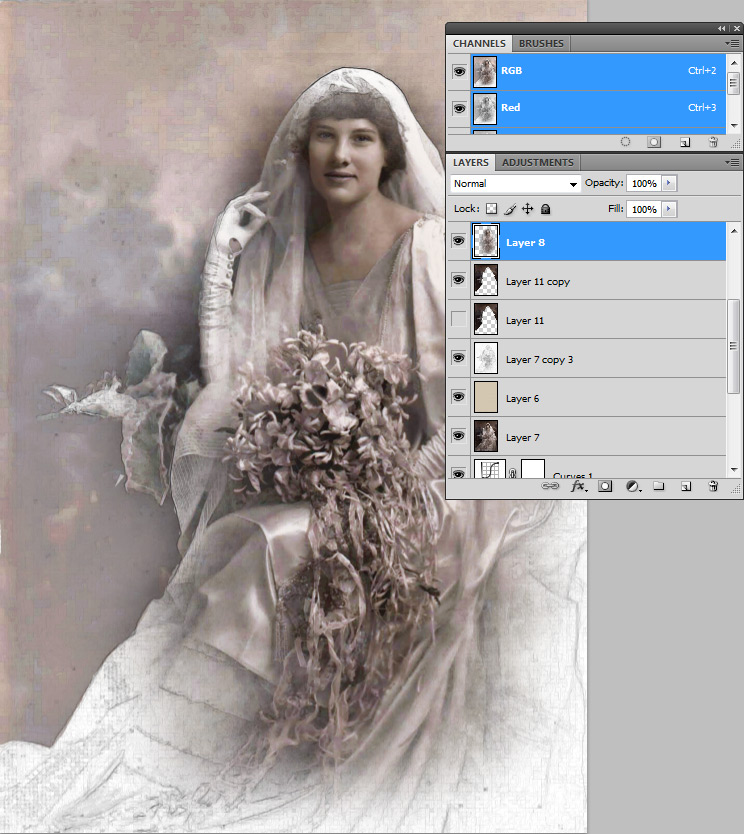Click chain link between Curves 1 thumbnails
The width and height of the screenshot is (744, 834).
click(513, 472)
